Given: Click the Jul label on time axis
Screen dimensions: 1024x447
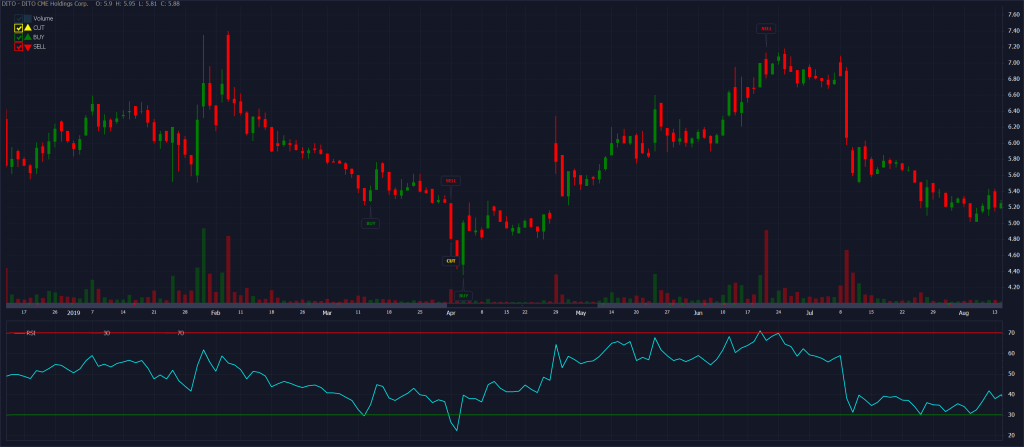Looking at the screenshot, I should click(811, 313).
